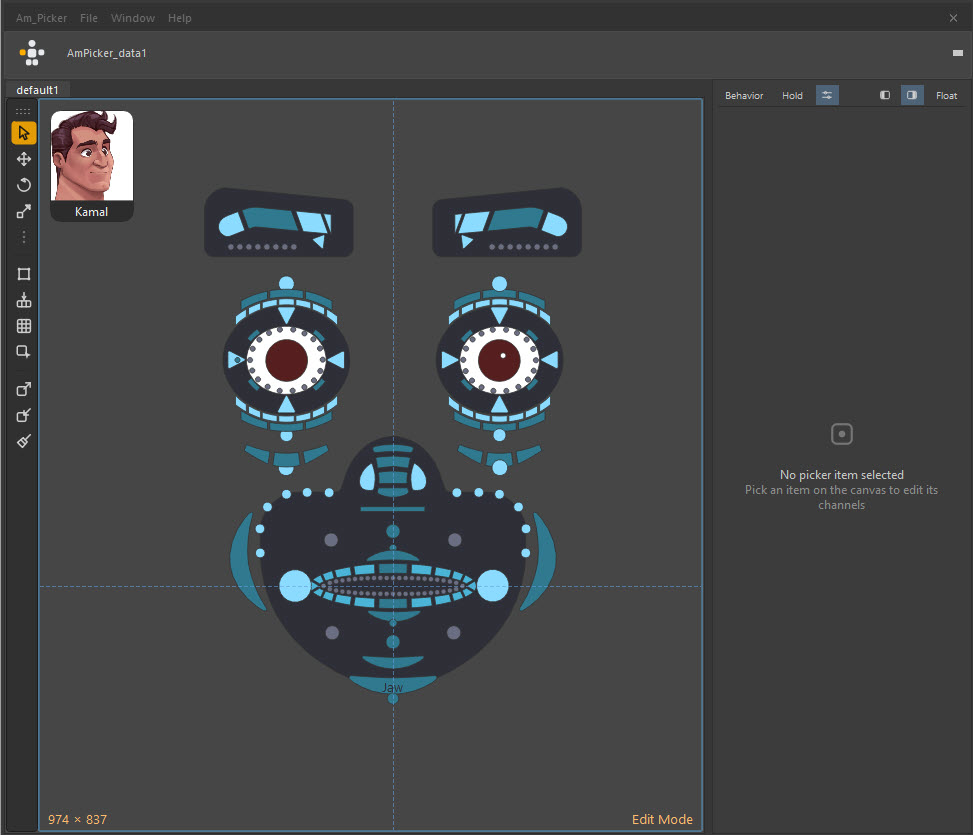Click the AmPicker_data1 name label
This screenshot has height=835, width=973.
pos(107,53)
